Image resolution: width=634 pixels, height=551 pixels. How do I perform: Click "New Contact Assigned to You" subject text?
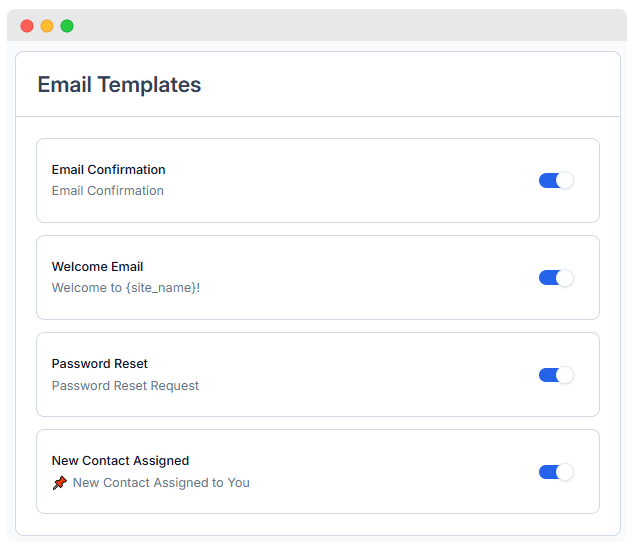point(161,483)
